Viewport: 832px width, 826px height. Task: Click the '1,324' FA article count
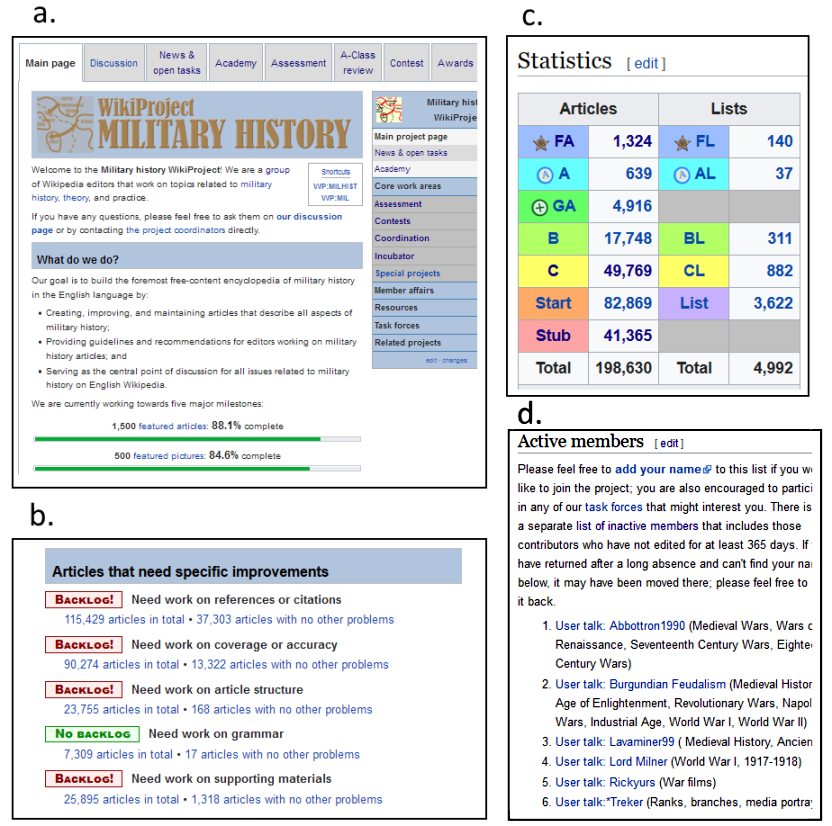click(x=632, y=142)
